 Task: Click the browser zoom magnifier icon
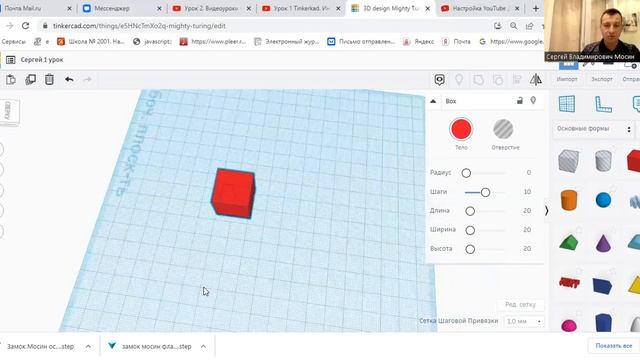click(x=513, y=26)
